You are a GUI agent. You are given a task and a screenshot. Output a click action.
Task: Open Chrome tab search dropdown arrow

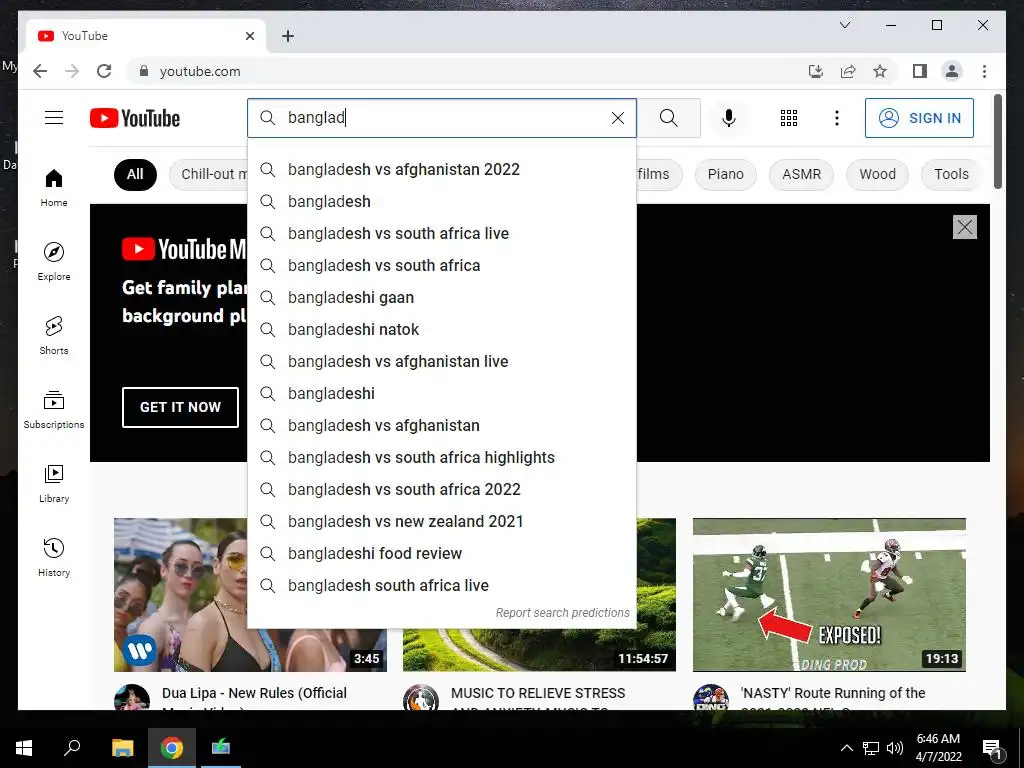click(844, 25)
